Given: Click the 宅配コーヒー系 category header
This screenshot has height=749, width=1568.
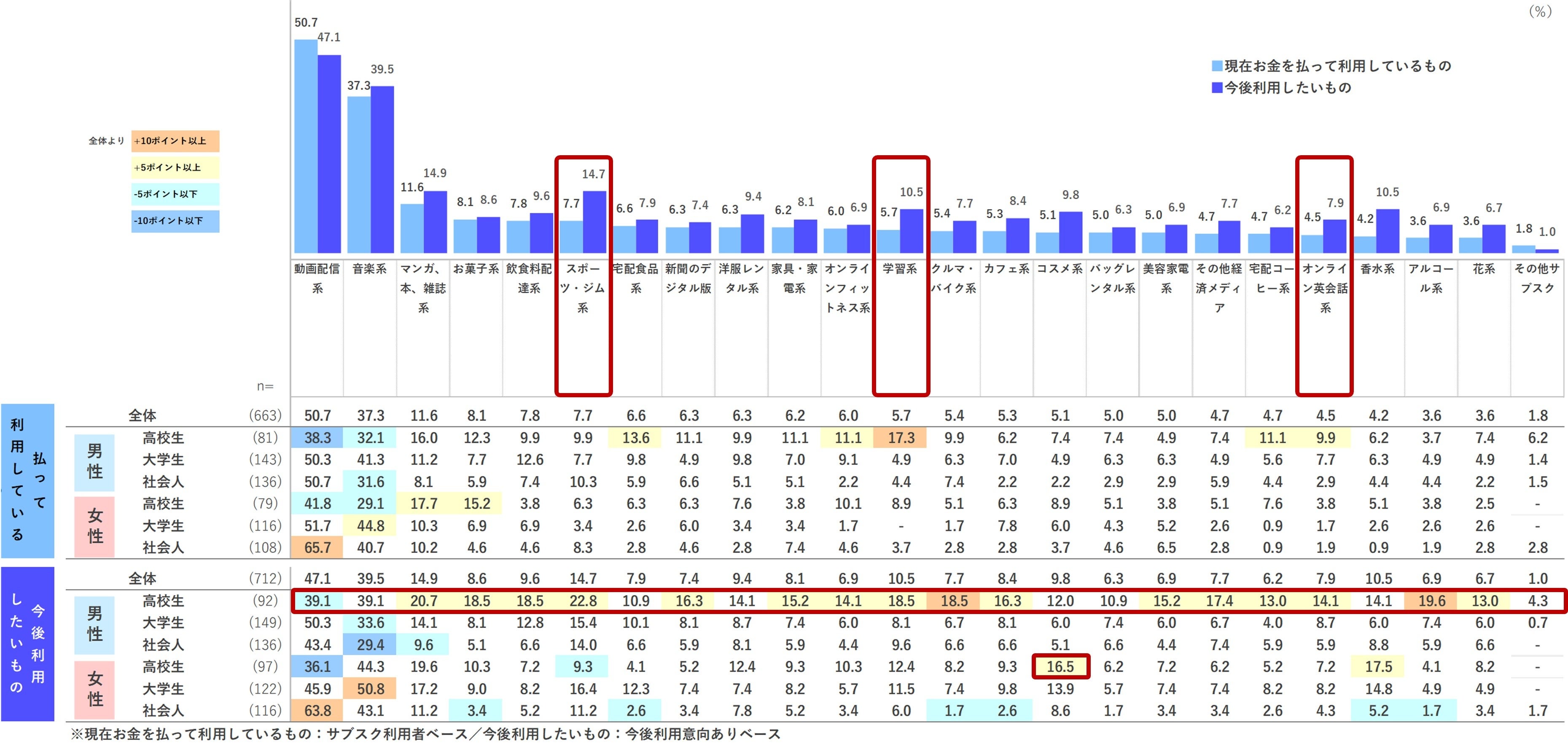Looking at the screenshot, I should (1272, 278).
